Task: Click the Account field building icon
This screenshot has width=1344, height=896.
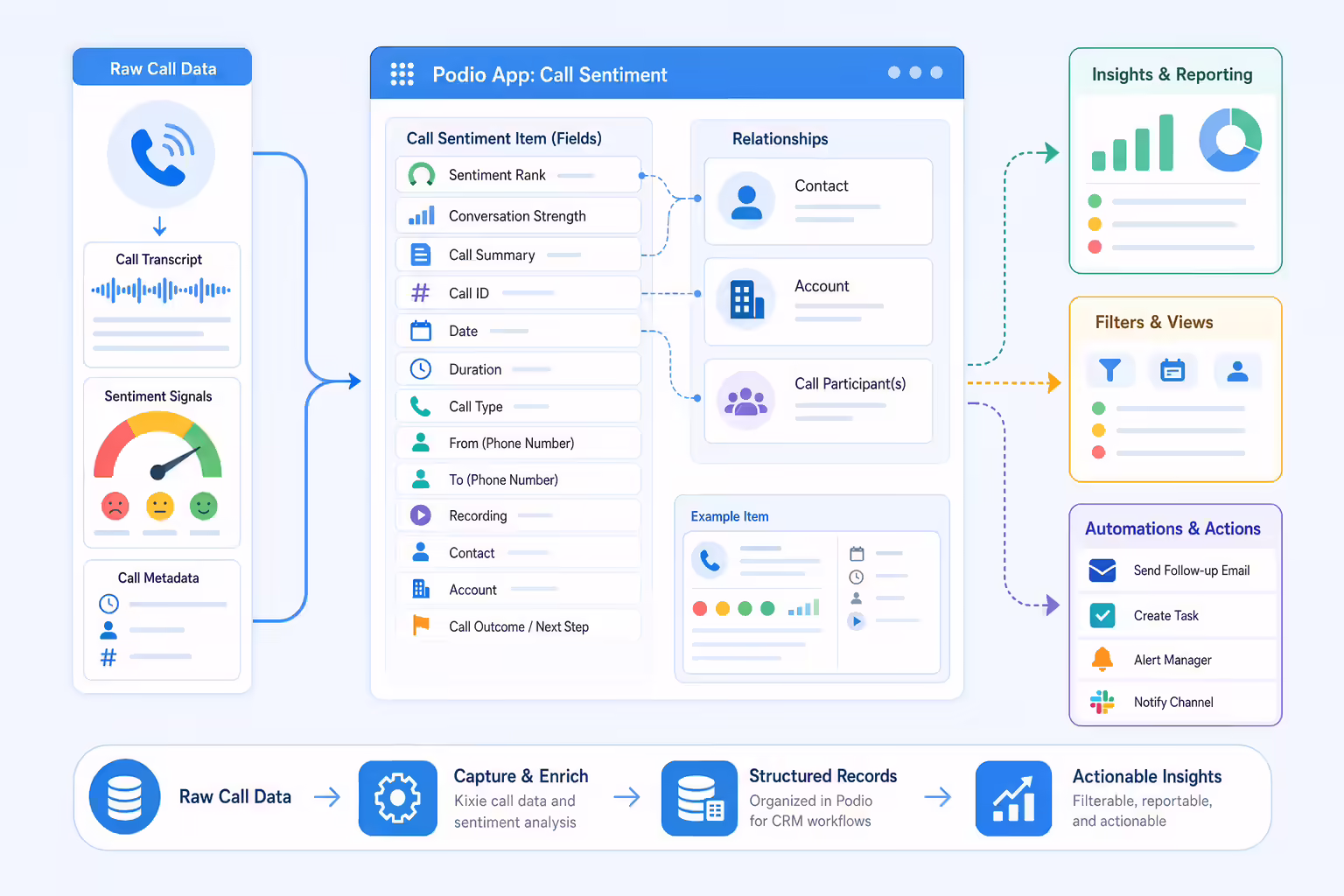Action: coord(421,589)
